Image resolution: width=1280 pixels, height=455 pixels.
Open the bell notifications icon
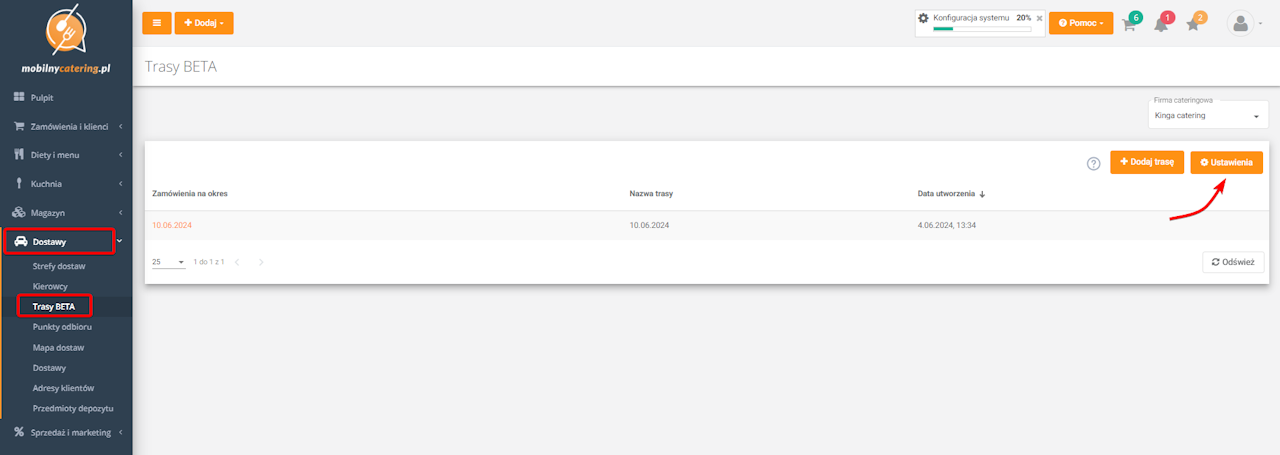coord(1161,24)
